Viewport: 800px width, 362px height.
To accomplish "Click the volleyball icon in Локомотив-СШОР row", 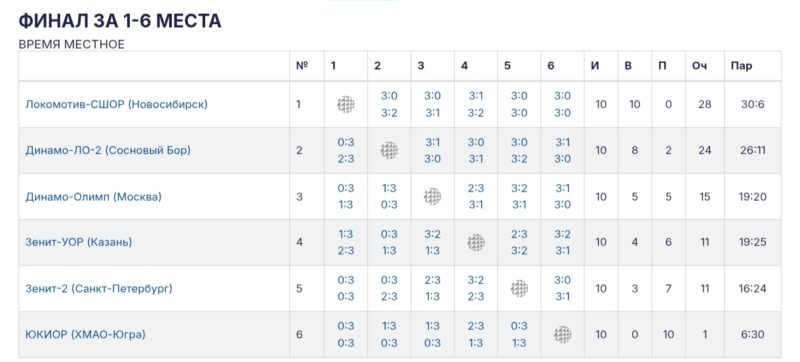I will tap(345, 105).
